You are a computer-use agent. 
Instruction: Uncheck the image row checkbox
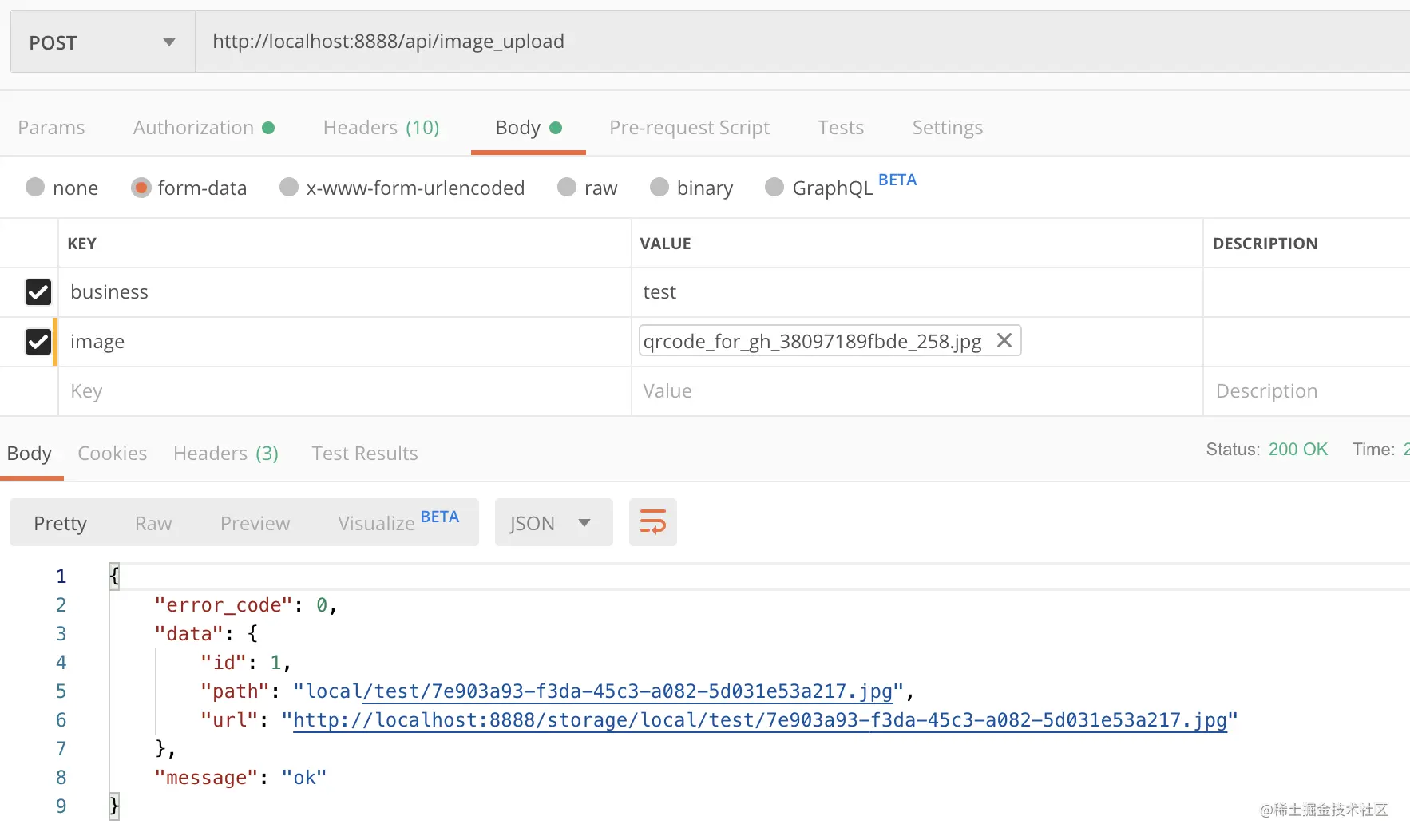tap(38, 342)
